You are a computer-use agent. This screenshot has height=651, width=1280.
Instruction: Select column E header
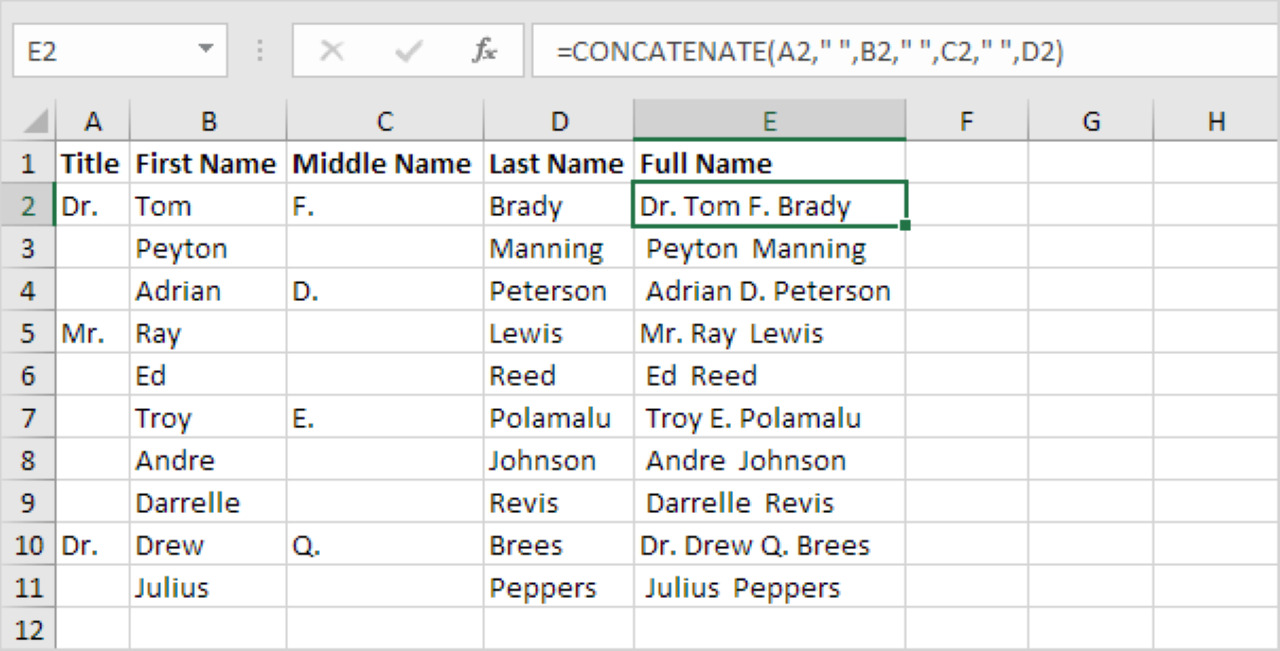coord(769,122)
